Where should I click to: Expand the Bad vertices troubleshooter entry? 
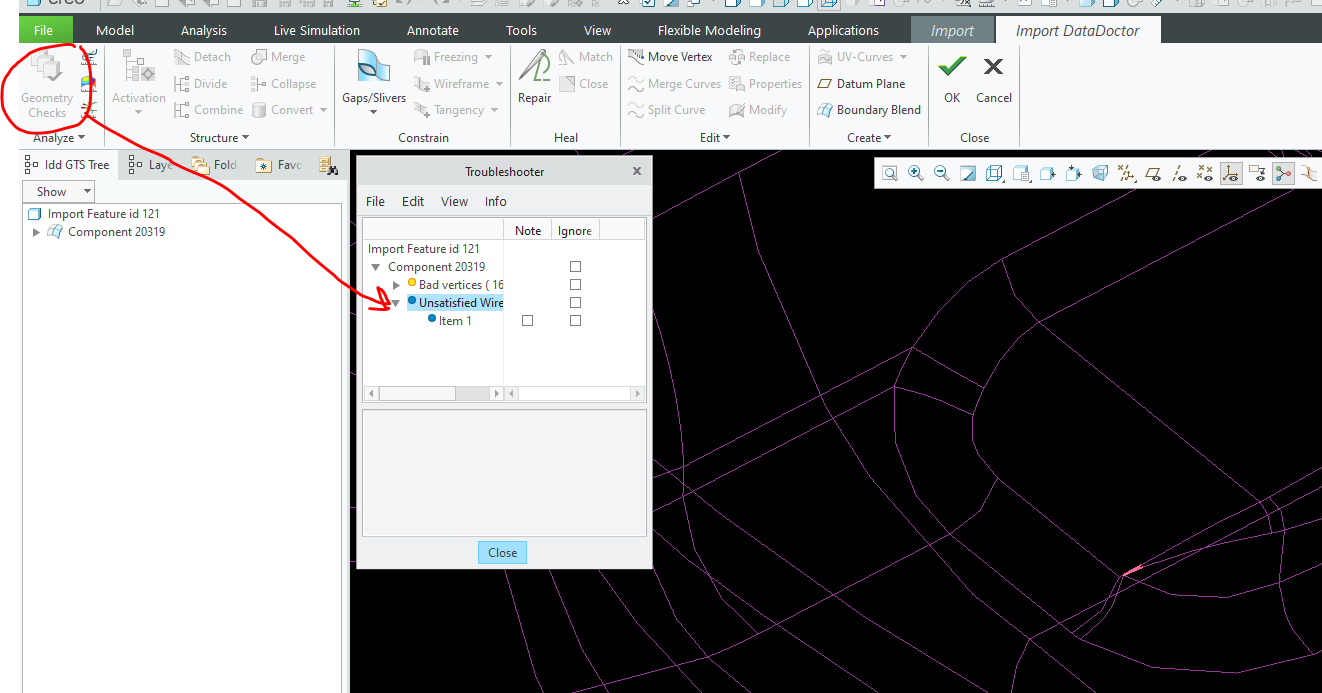[395, 284]
